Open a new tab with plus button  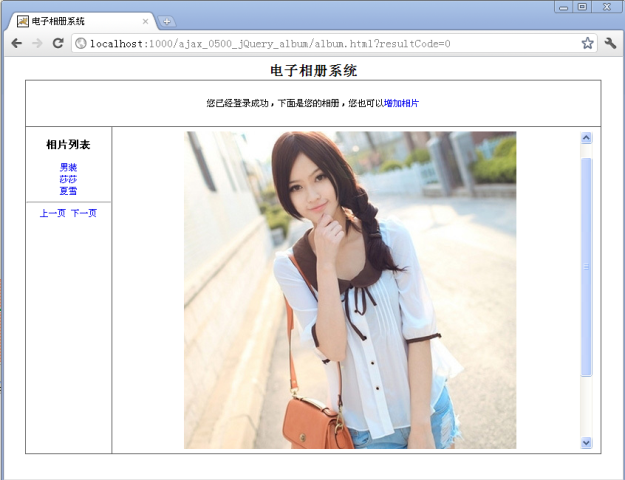tap(167, 22)
